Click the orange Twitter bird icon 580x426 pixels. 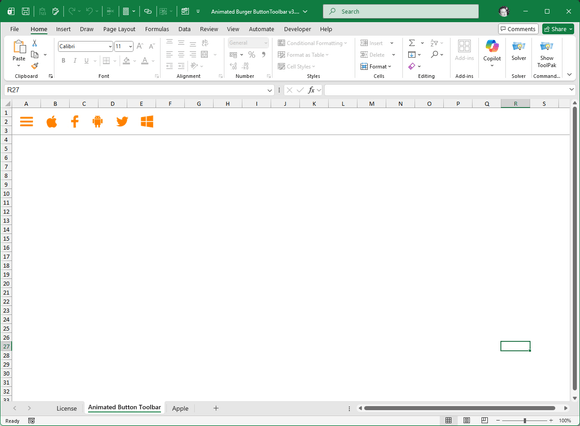[x=122, y=121]
